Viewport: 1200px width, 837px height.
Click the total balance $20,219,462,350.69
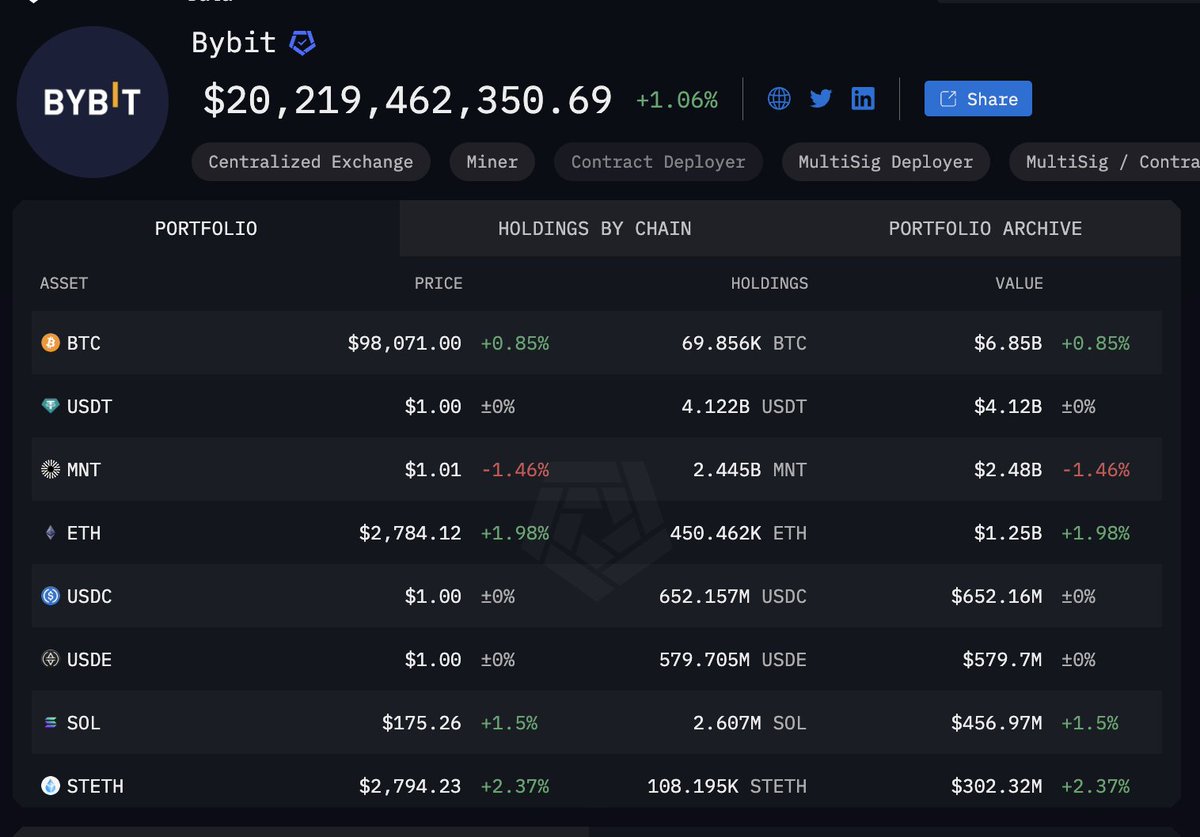(x=407, y=100)
